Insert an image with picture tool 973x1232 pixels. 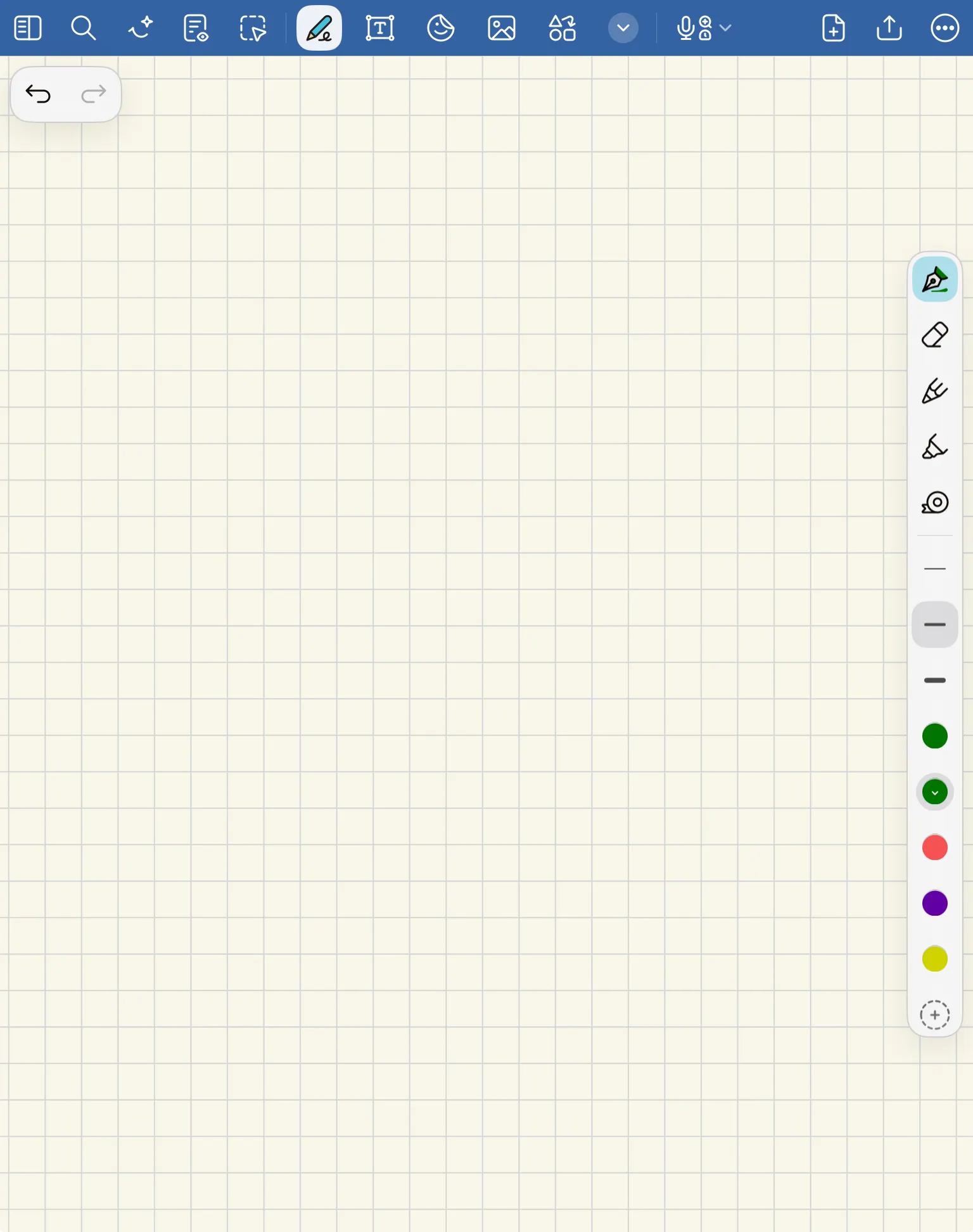(501, 29)
